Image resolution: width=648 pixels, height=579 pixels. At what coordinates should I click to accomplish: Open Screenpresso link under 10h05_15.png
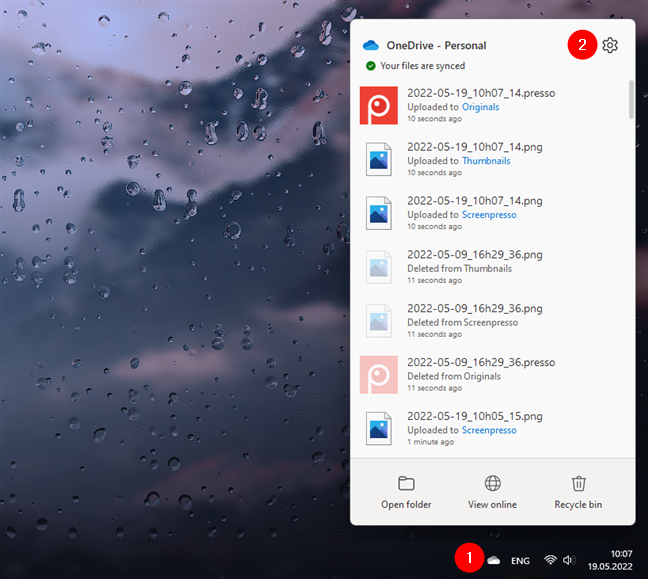(x=489, y=430)
